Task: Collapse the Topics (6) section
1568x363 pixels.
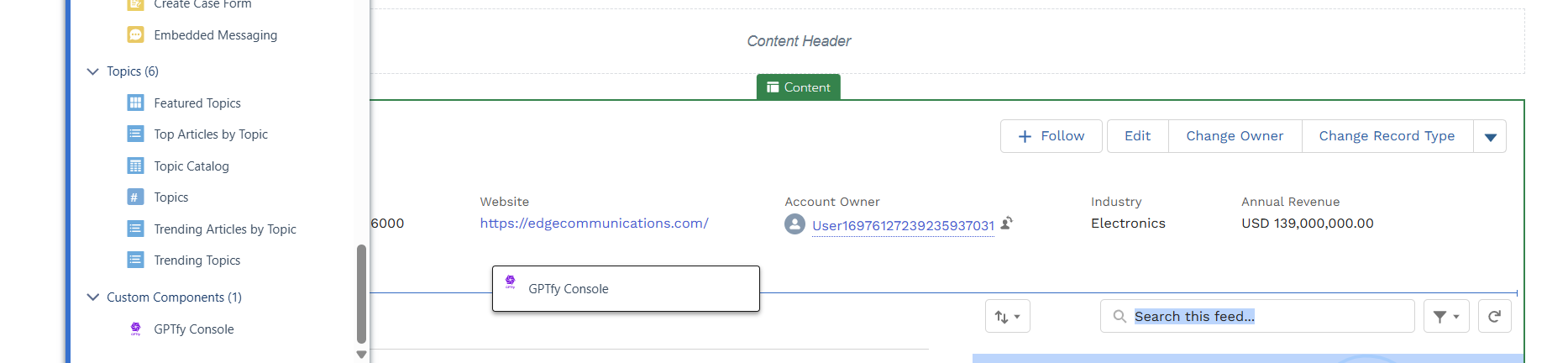Action: click(93, 71)
